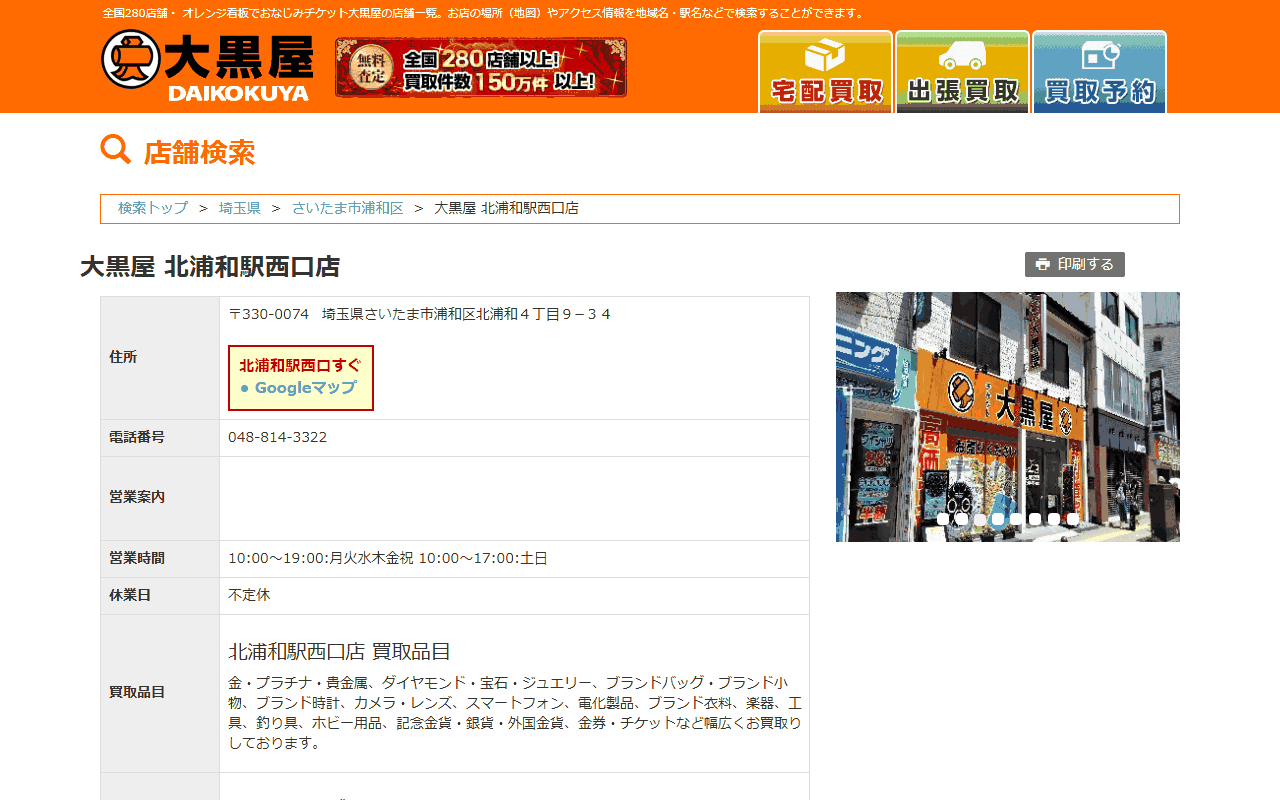Screen dimensions: 1280x800
Task: Select the last slideshow dot on photo
Action: pos(1072,519)
